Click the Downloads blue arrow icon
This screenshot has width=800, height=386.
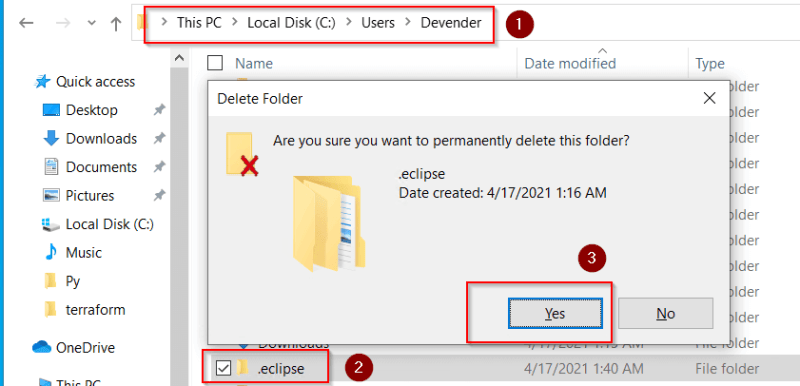[52, 139]
